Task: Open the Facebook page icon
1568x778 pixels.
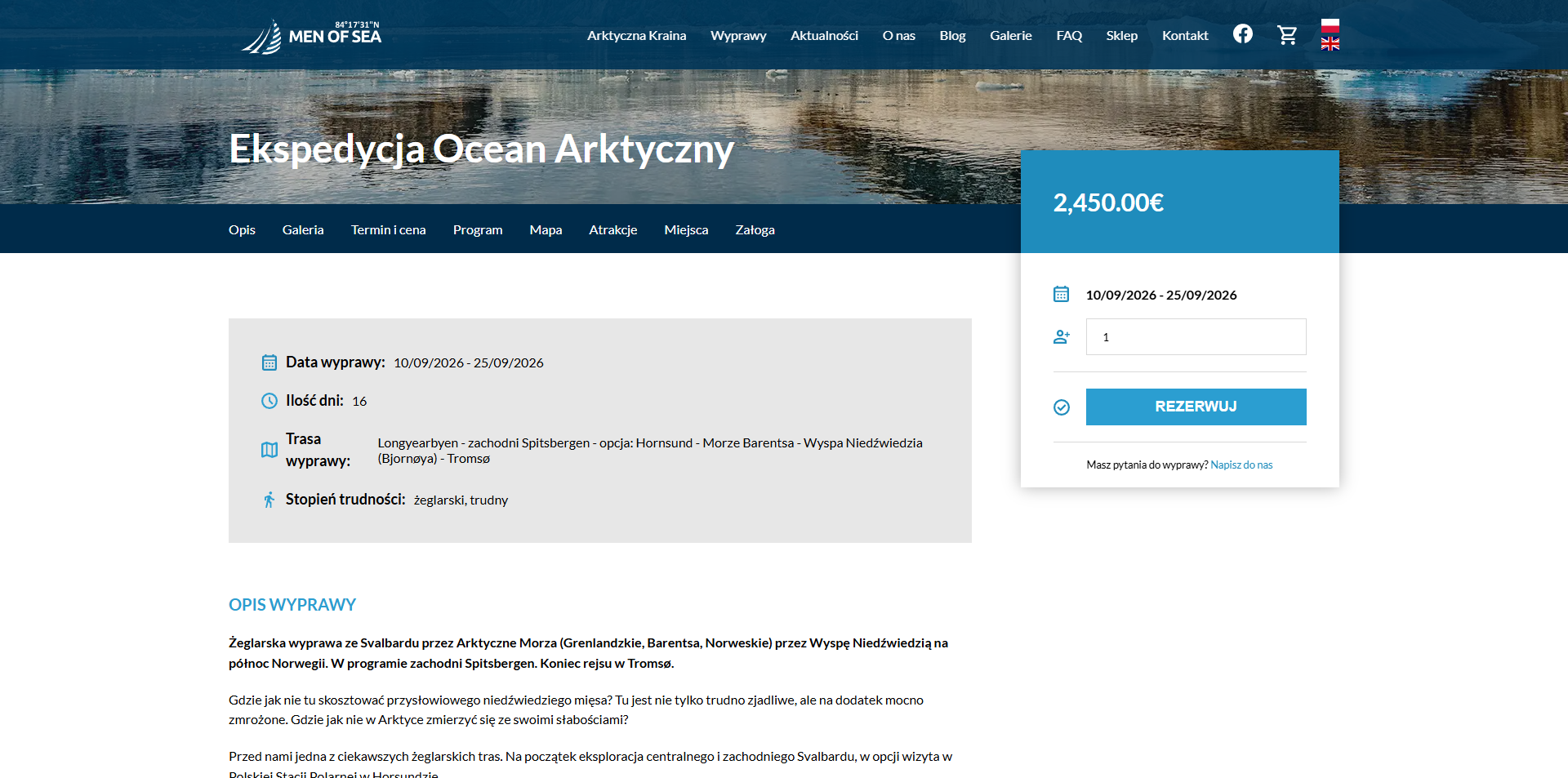Action: click(1243, 34)
